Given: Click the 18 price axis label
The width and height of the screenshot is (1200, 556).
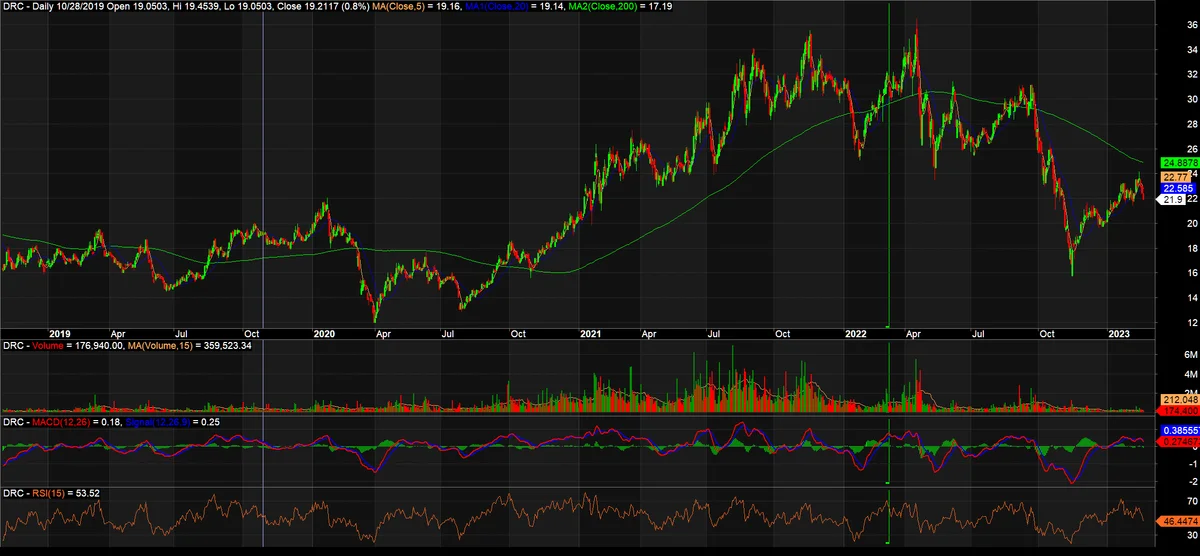Looking at the screenshot, I should pyautogui.click(x=1192, y=248).
